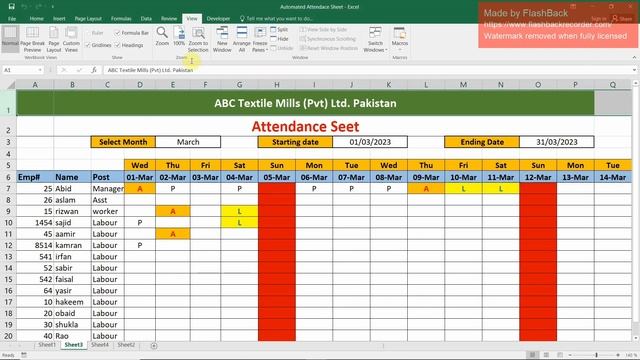The image size is (640, 360).
Task: Switch to Sheet1 tab
Action: coord(47,345)
